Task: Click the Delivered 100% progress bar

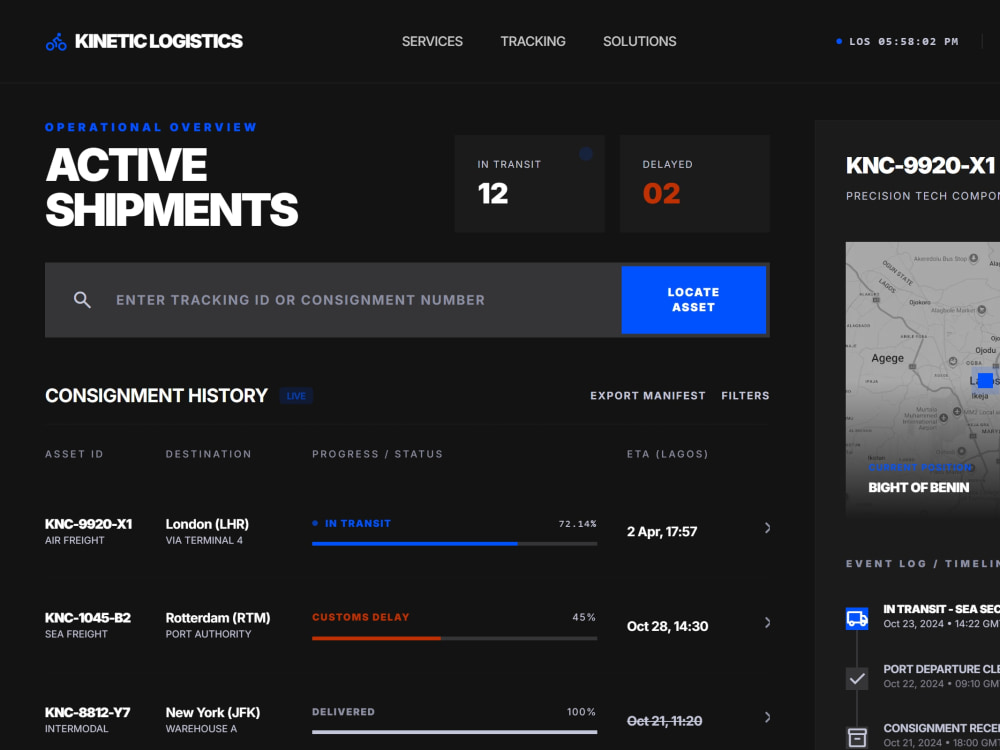Action: coord(455,732)
